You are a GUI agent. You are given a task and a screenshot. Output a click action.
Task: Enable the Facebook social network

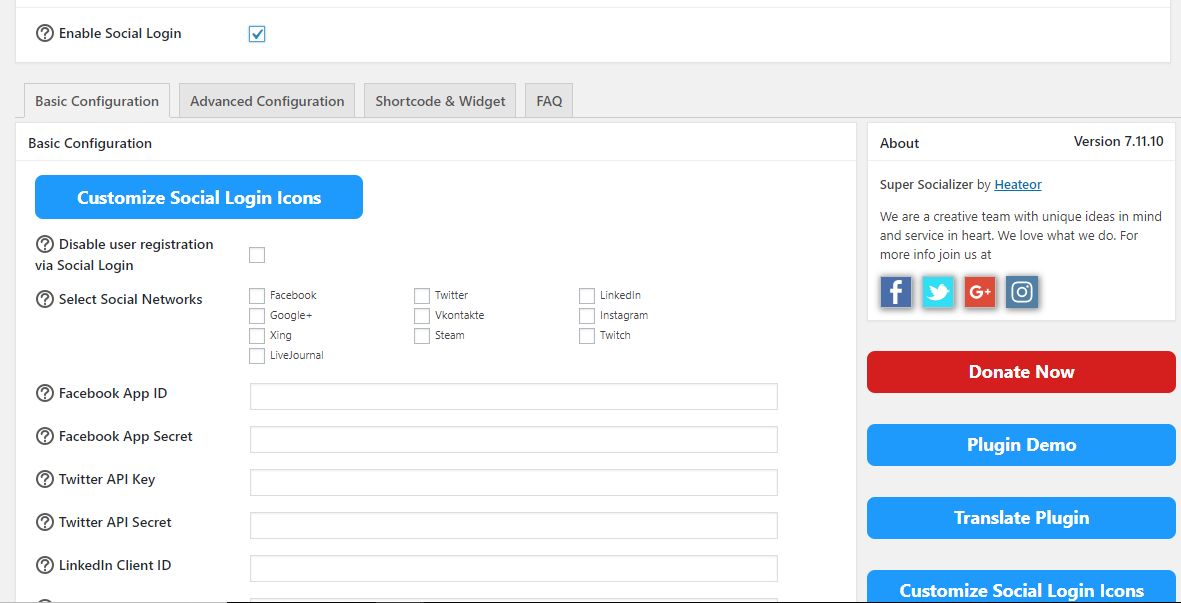257,295
